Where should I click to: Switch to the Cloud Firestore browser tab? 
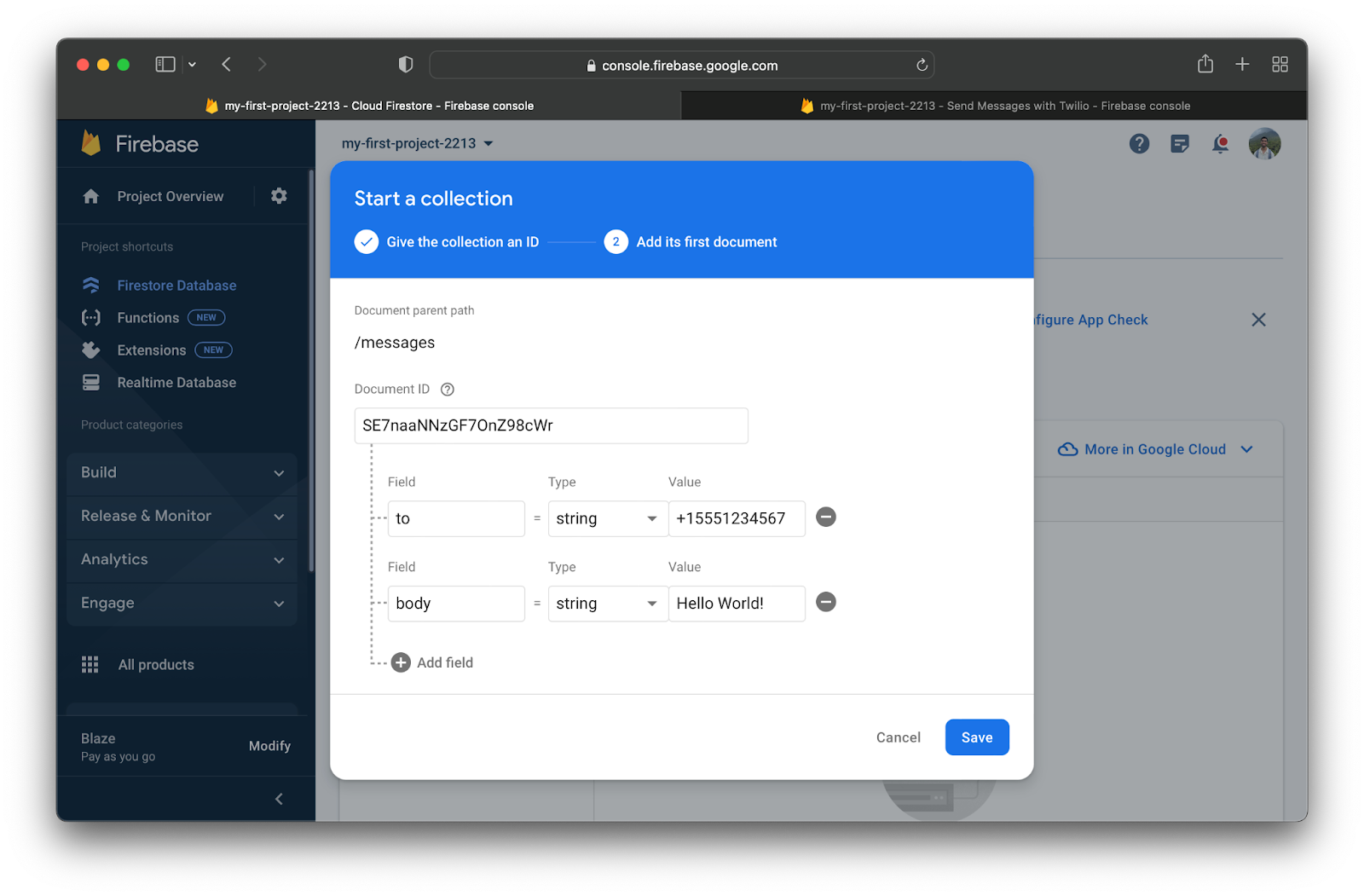click(369, 106)
